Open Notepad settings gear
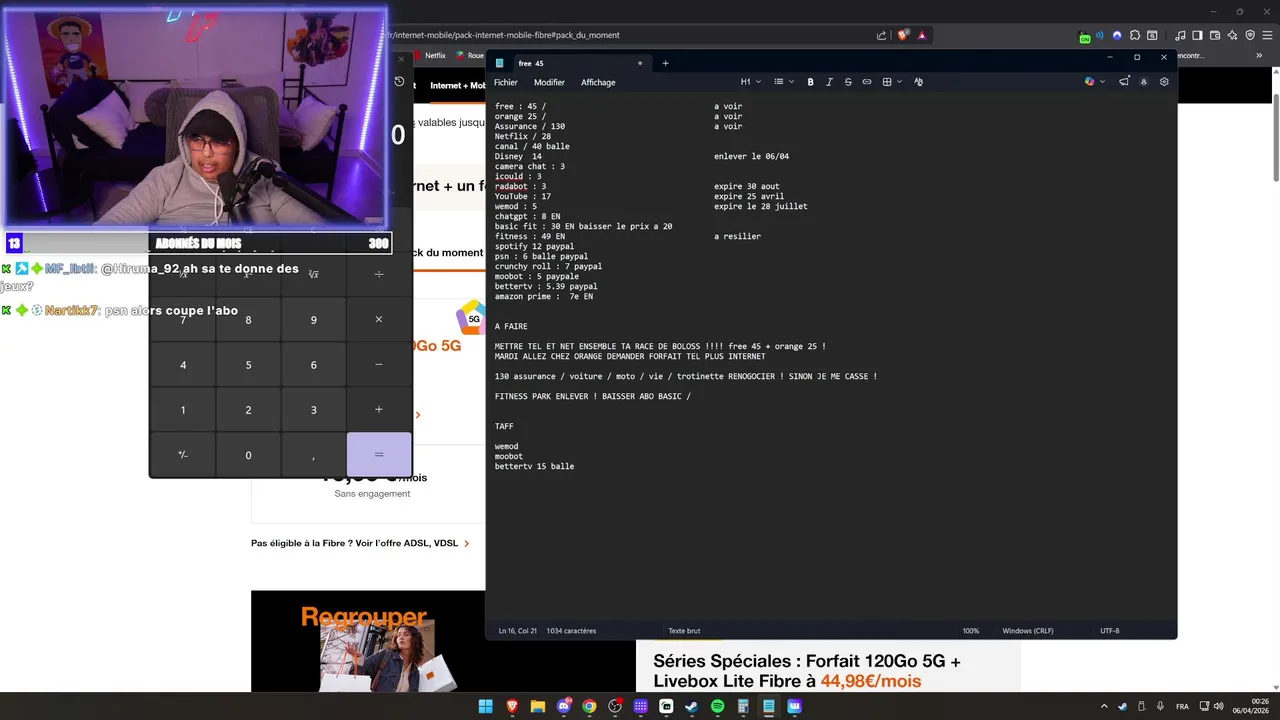 [1164, 82]
